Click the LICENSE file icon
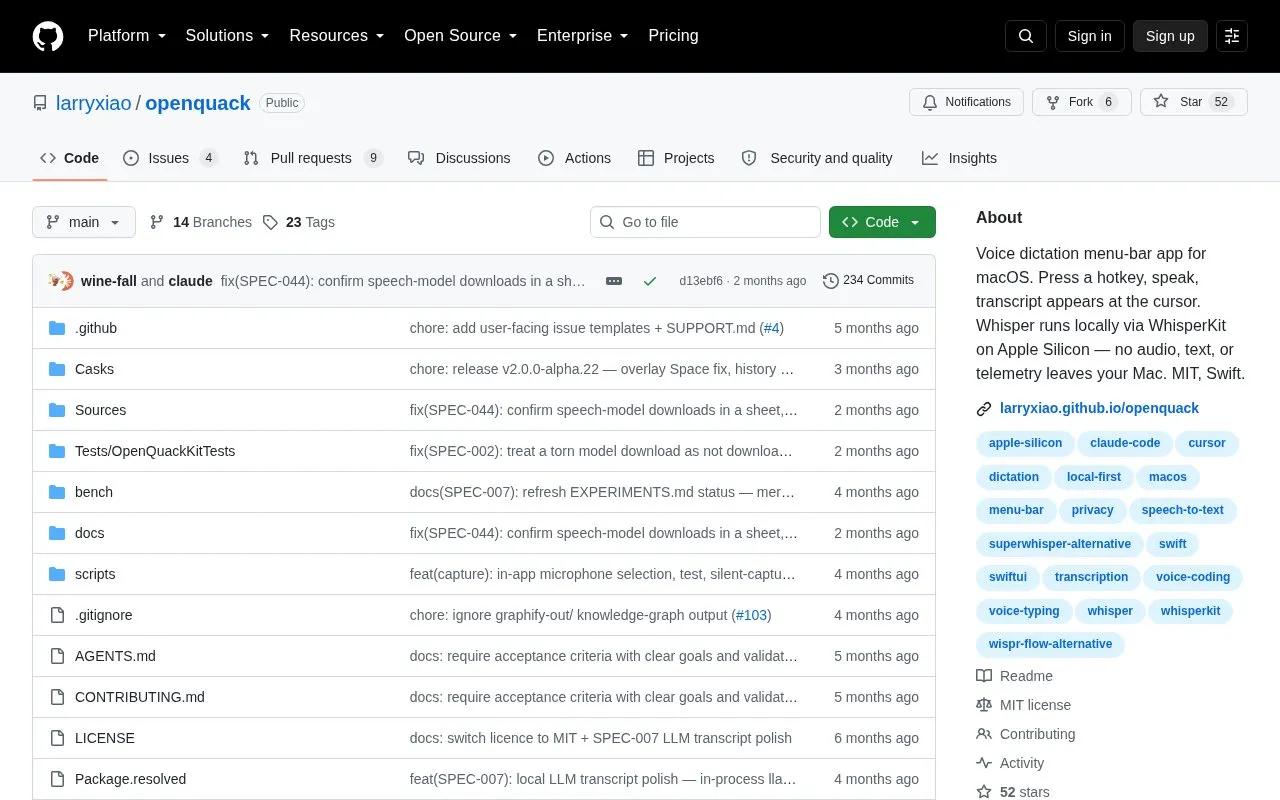The image size is (1280, 800). 57,738
